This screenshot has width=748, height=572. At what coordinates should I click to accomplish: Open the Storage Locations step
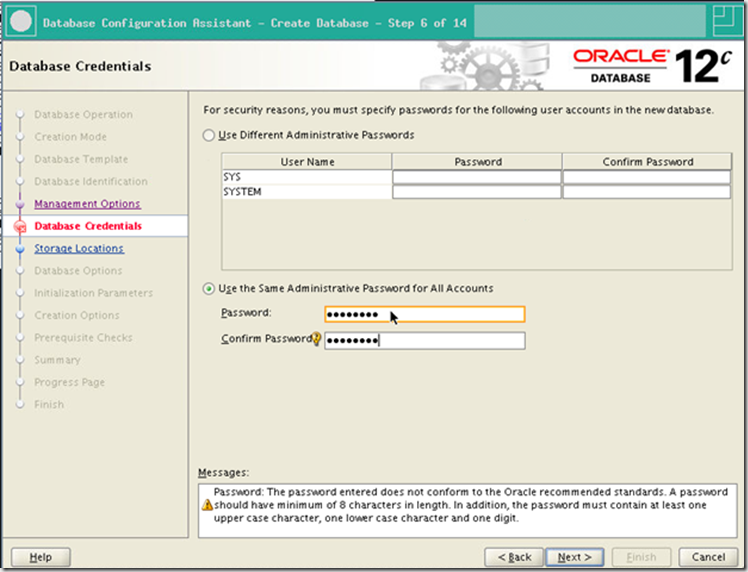tap(79, 249)
